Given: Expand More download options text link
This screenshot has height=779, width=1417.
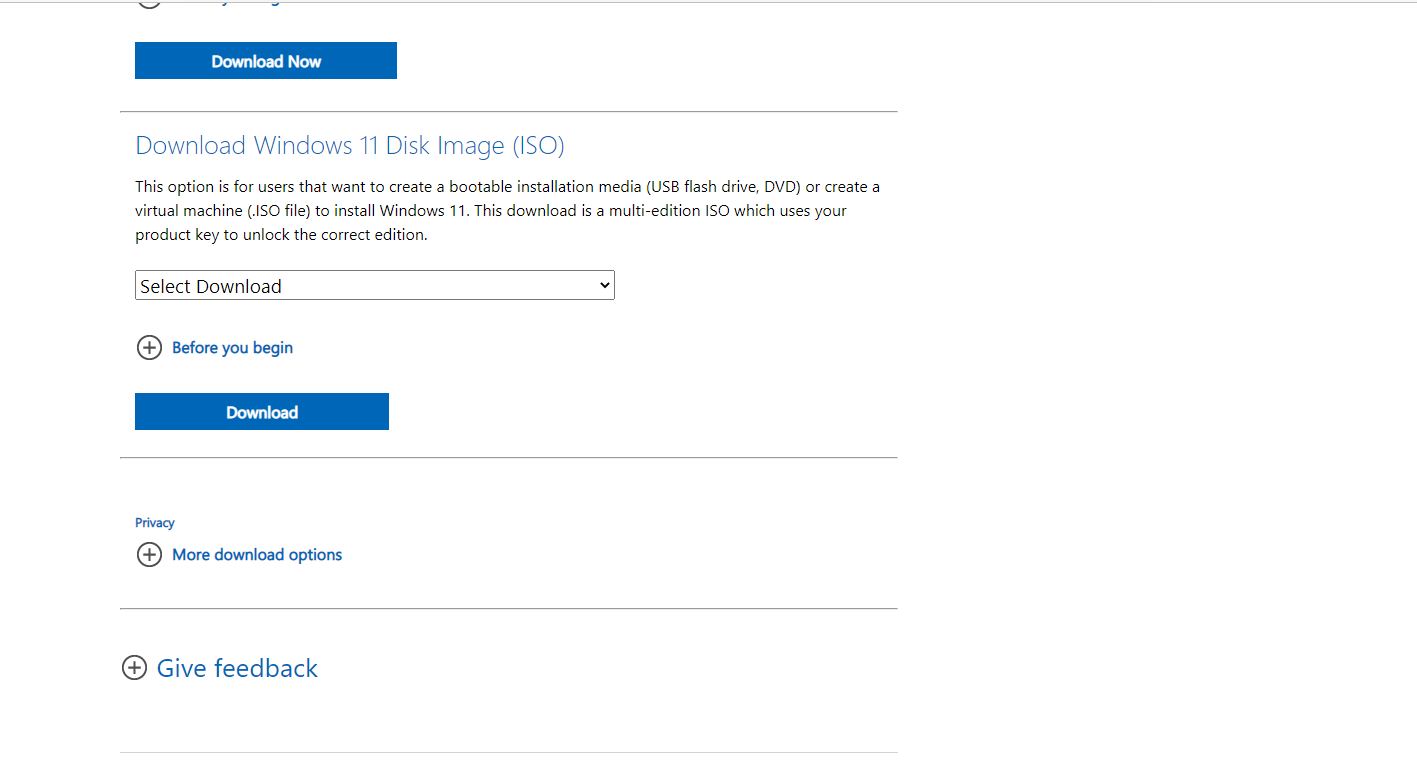Looking at the screenshot, I should click(x=257, y=555).
